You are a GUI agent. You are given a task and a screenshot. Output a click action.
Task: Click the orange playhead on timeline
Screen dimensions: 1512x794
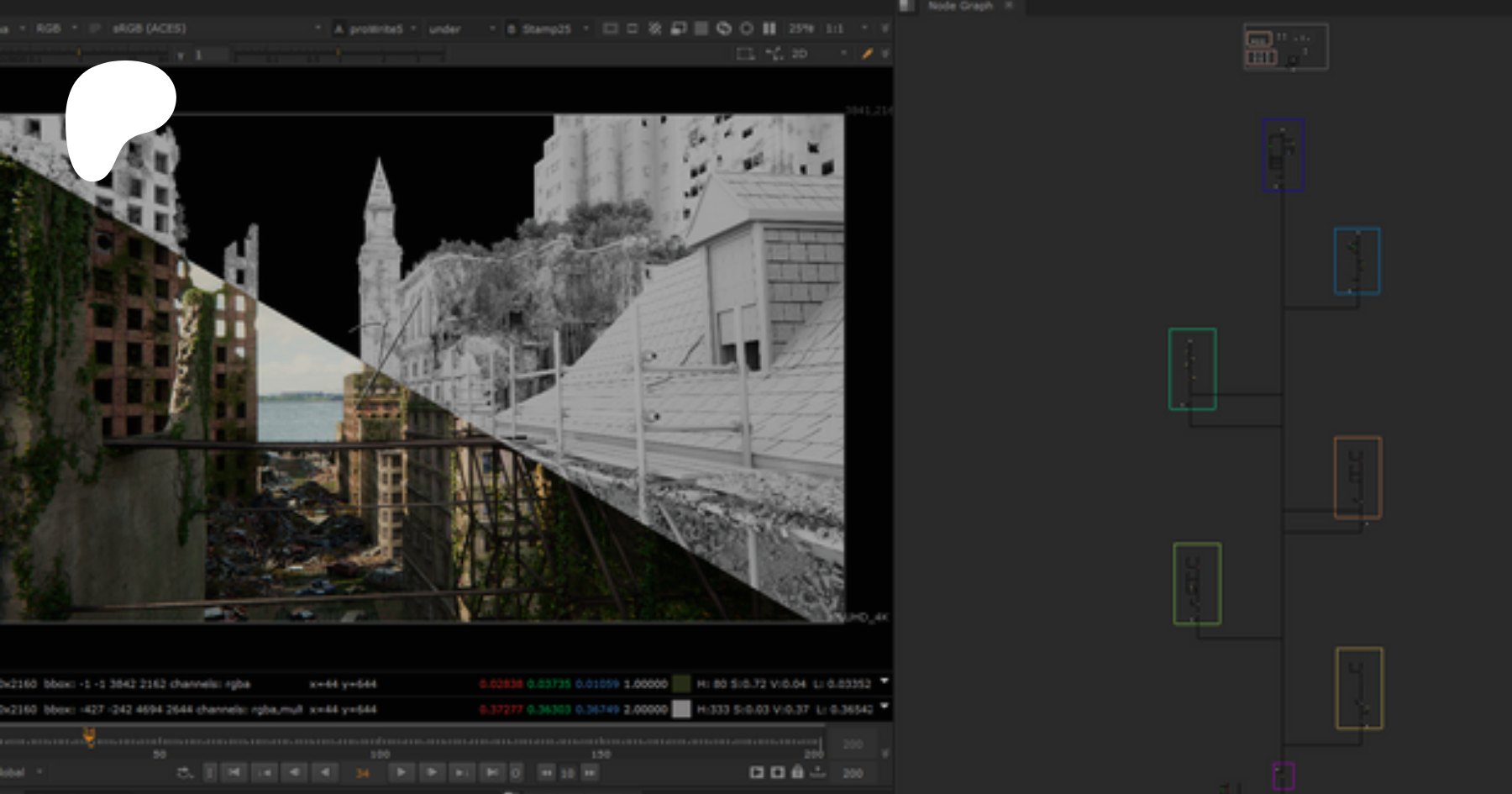pyautogui.click(x=89, y=738)
